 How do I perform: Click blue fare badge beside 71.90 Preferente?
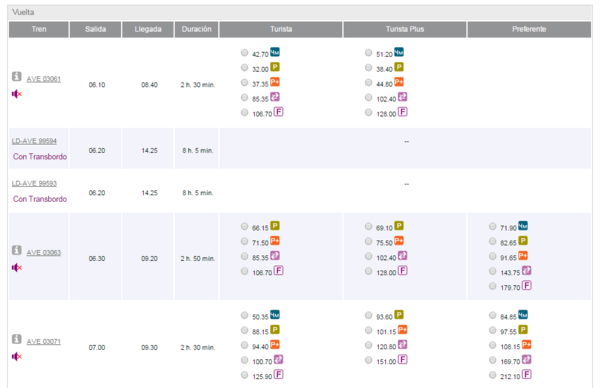pos(523,226)
